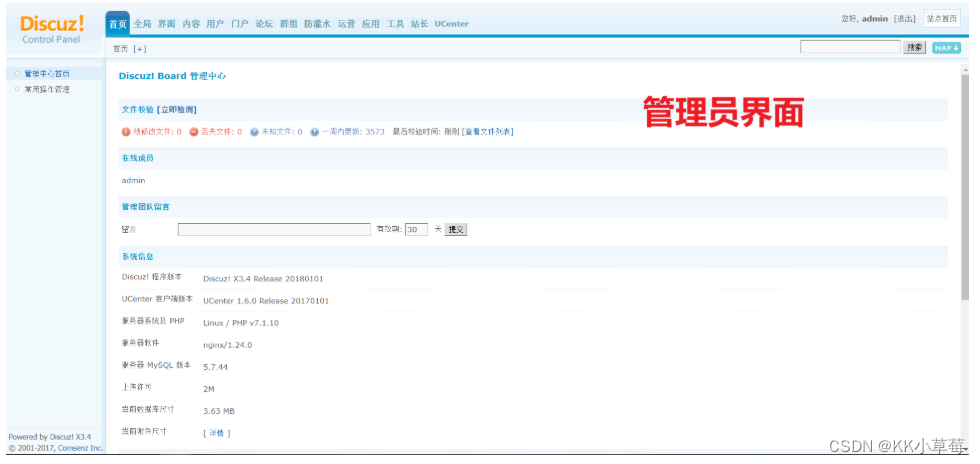
Task: Click the Comsenz Inc. footer link
Action: click(x=80, y=448)
